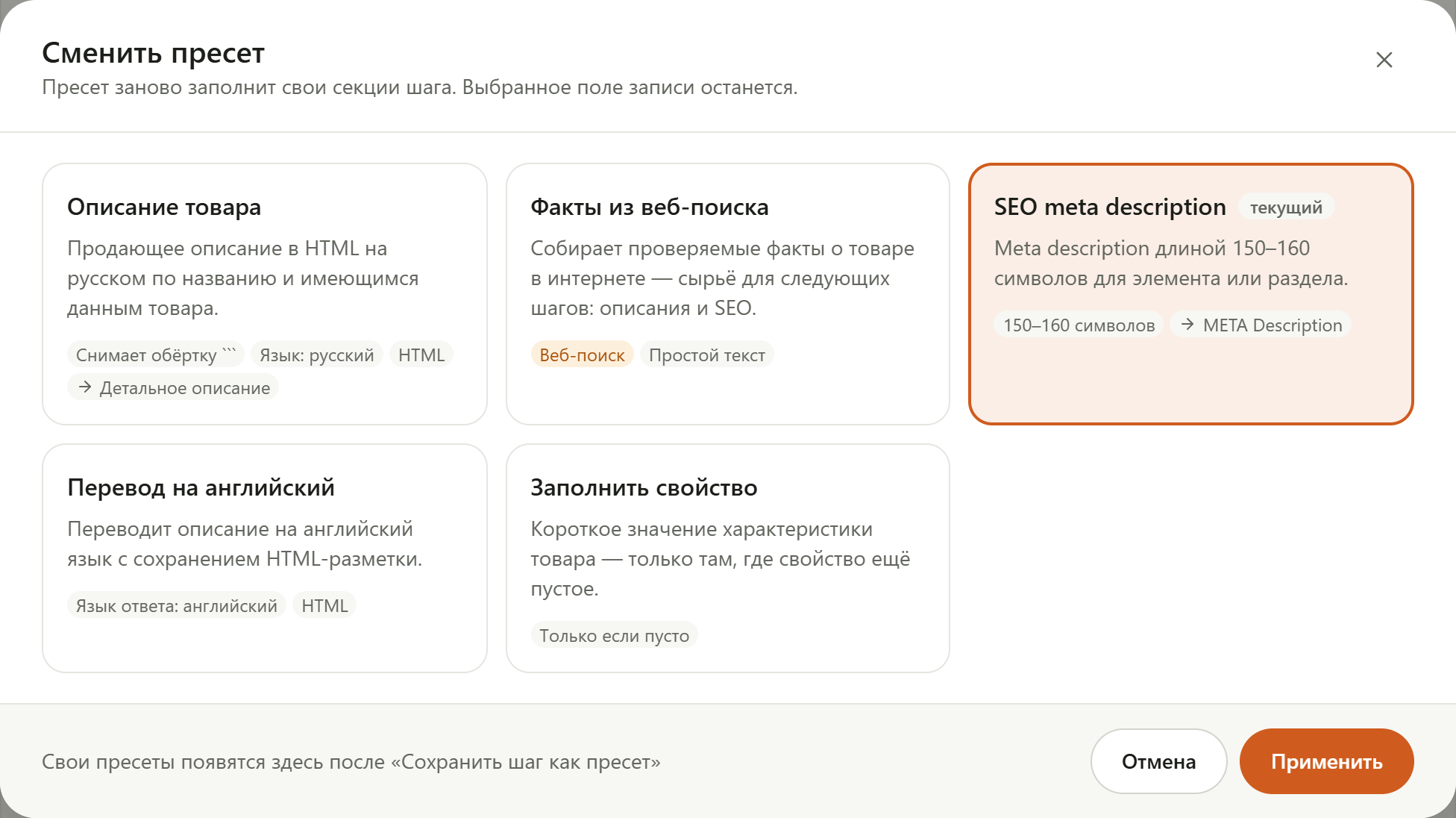Screen dimensions: 1456x818
Task: Cancel with the «Отмена» button
Action: [x=1158, y=761]
